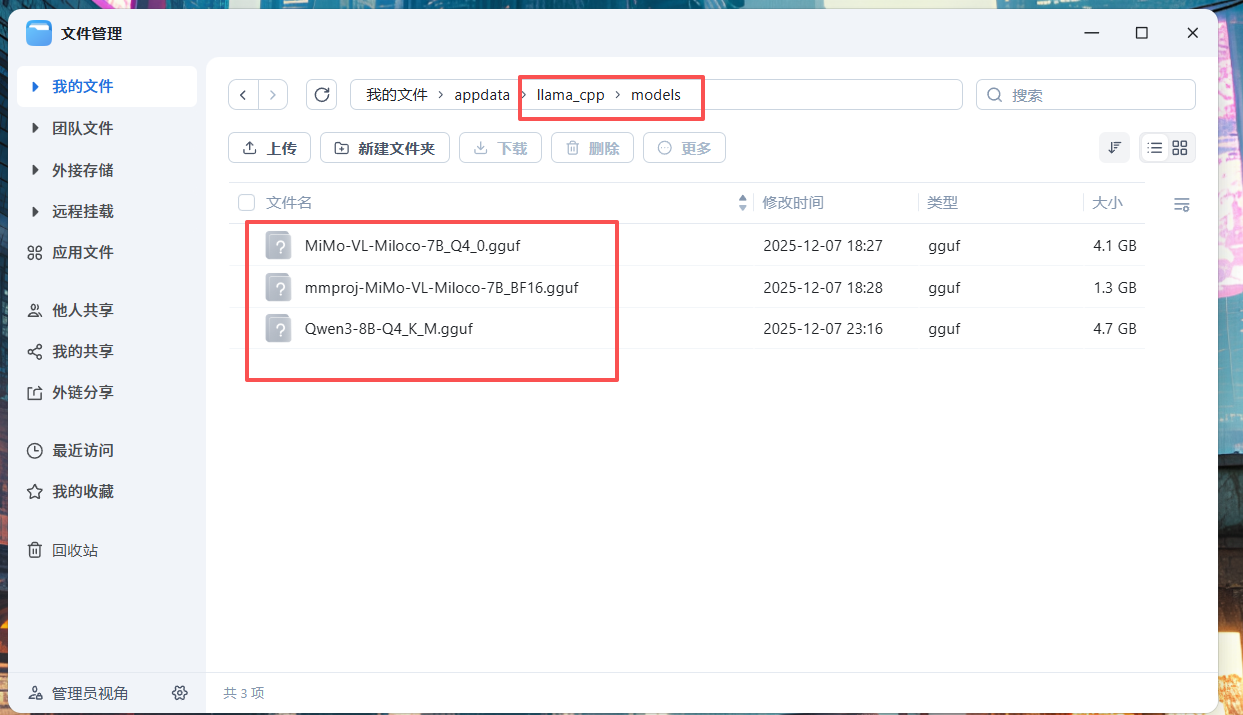Click the file manager app icon in title bar
Viewport: 1243px width, 715px height.
[39, 33]
